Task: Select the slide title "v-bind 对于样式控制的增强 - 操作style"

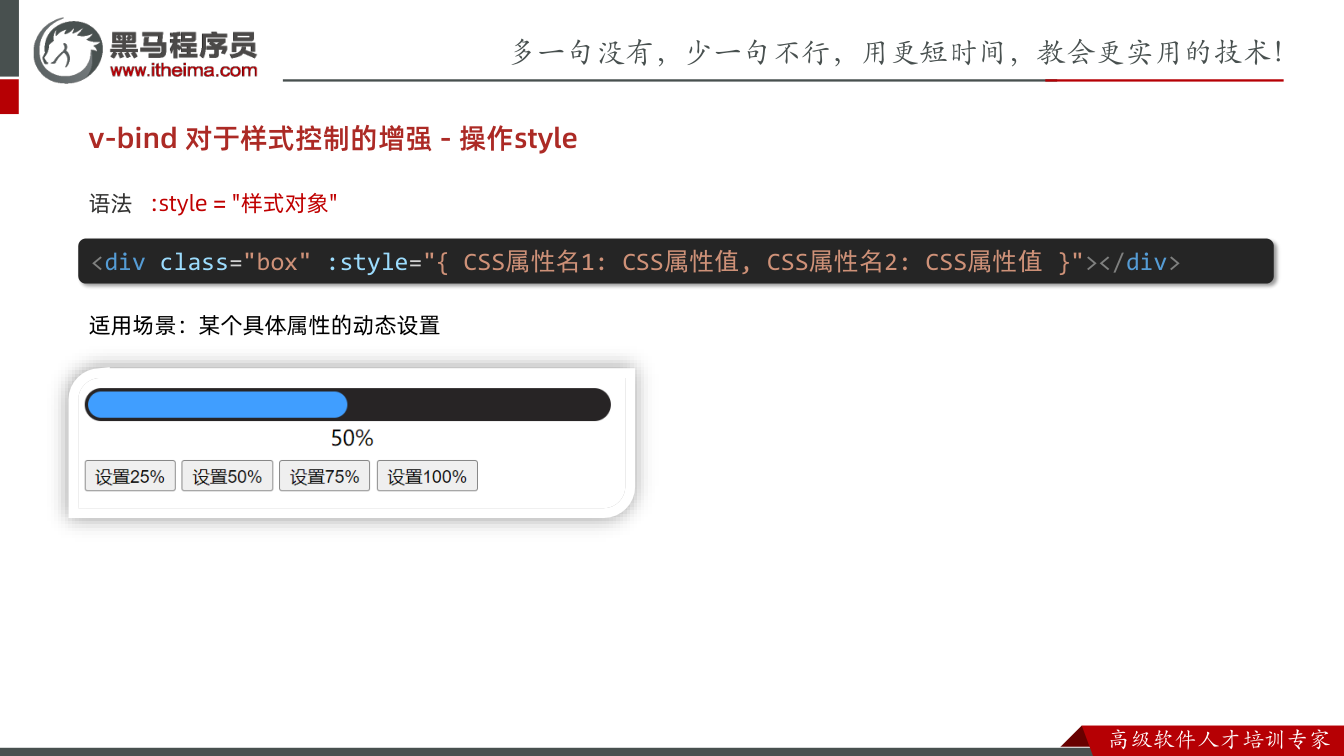Action: 333,139
